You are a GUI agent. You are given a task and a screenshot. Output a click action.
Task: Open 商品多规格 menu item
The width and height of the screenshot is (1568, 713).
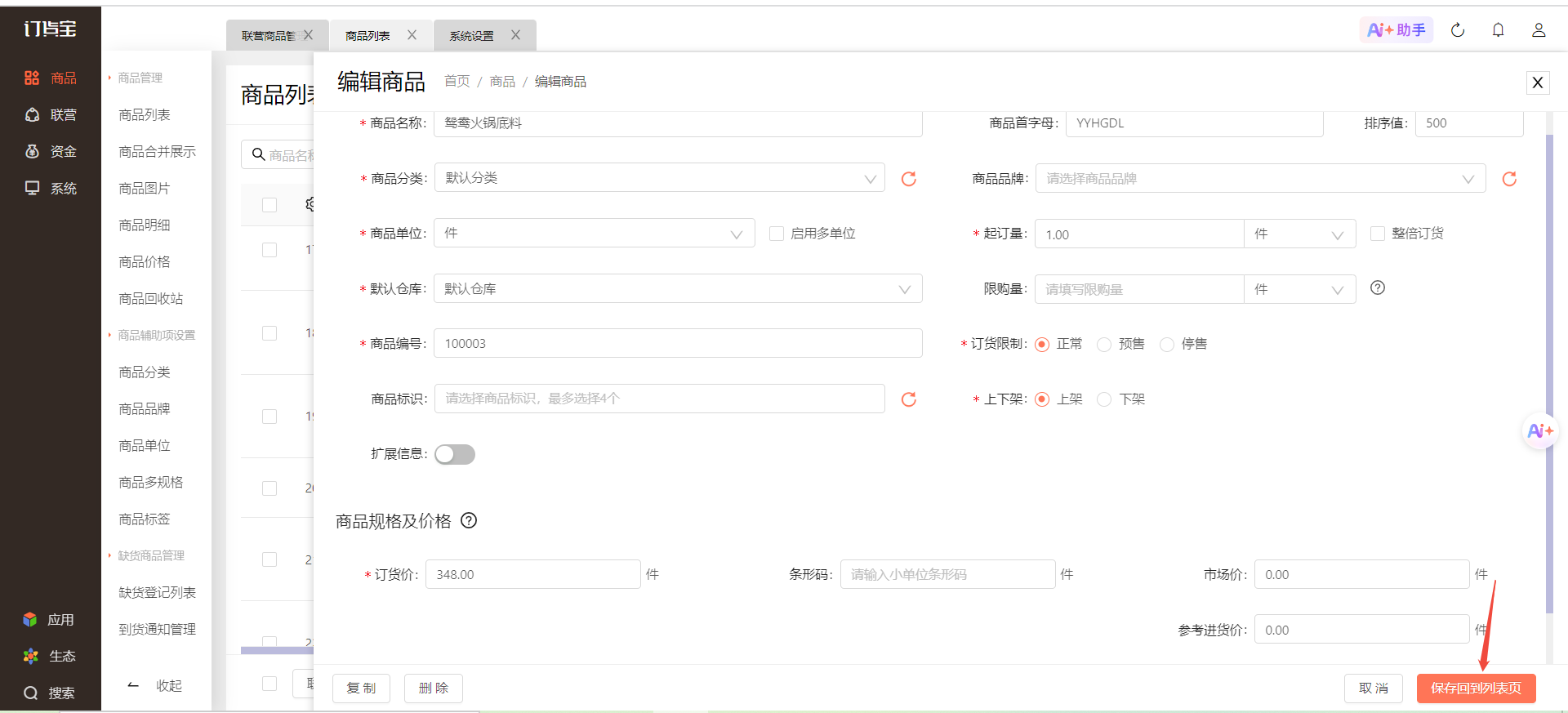[x=151, y=482]
